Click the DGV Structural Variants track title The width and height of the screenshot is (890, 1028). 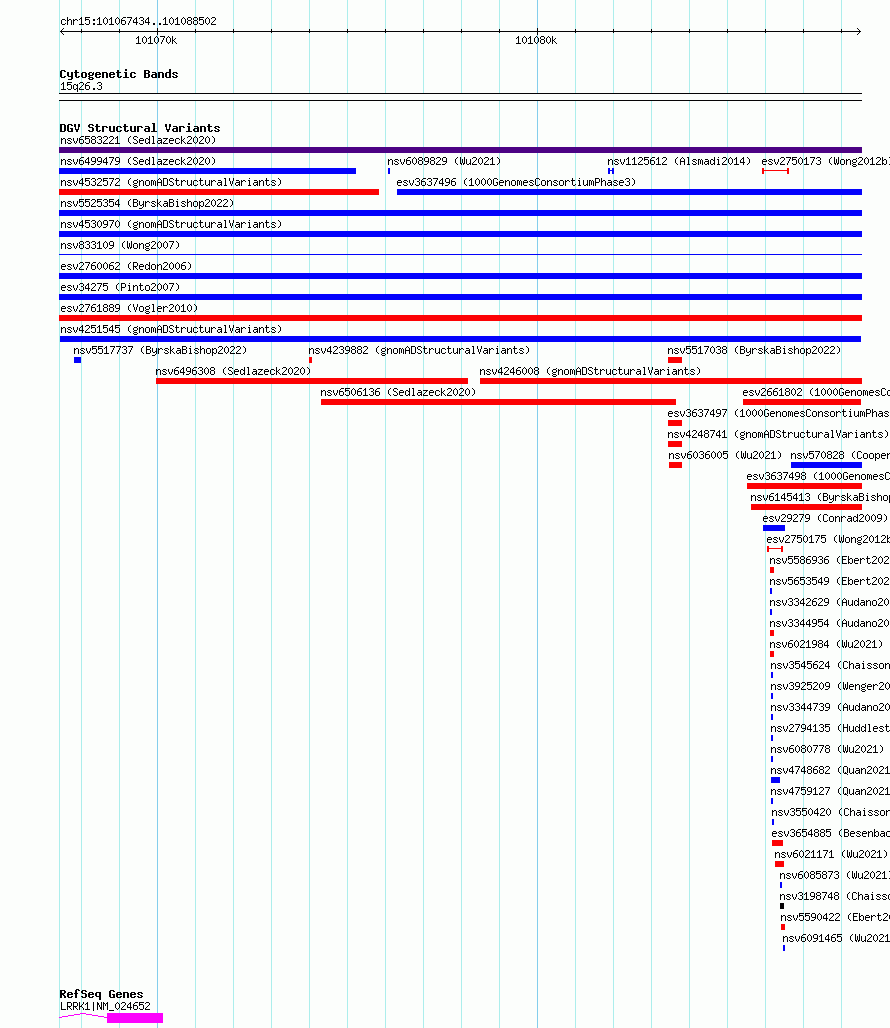(140, 128)
